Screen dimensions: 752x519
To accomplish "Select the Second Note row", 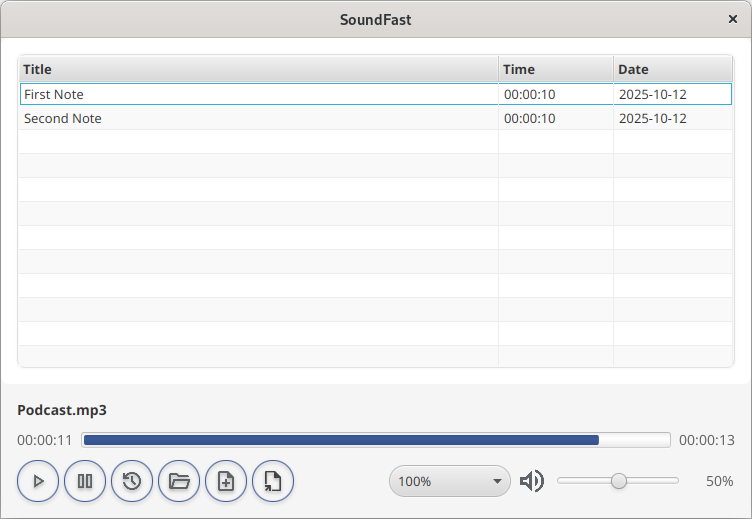I will click(x=258, y=118).
